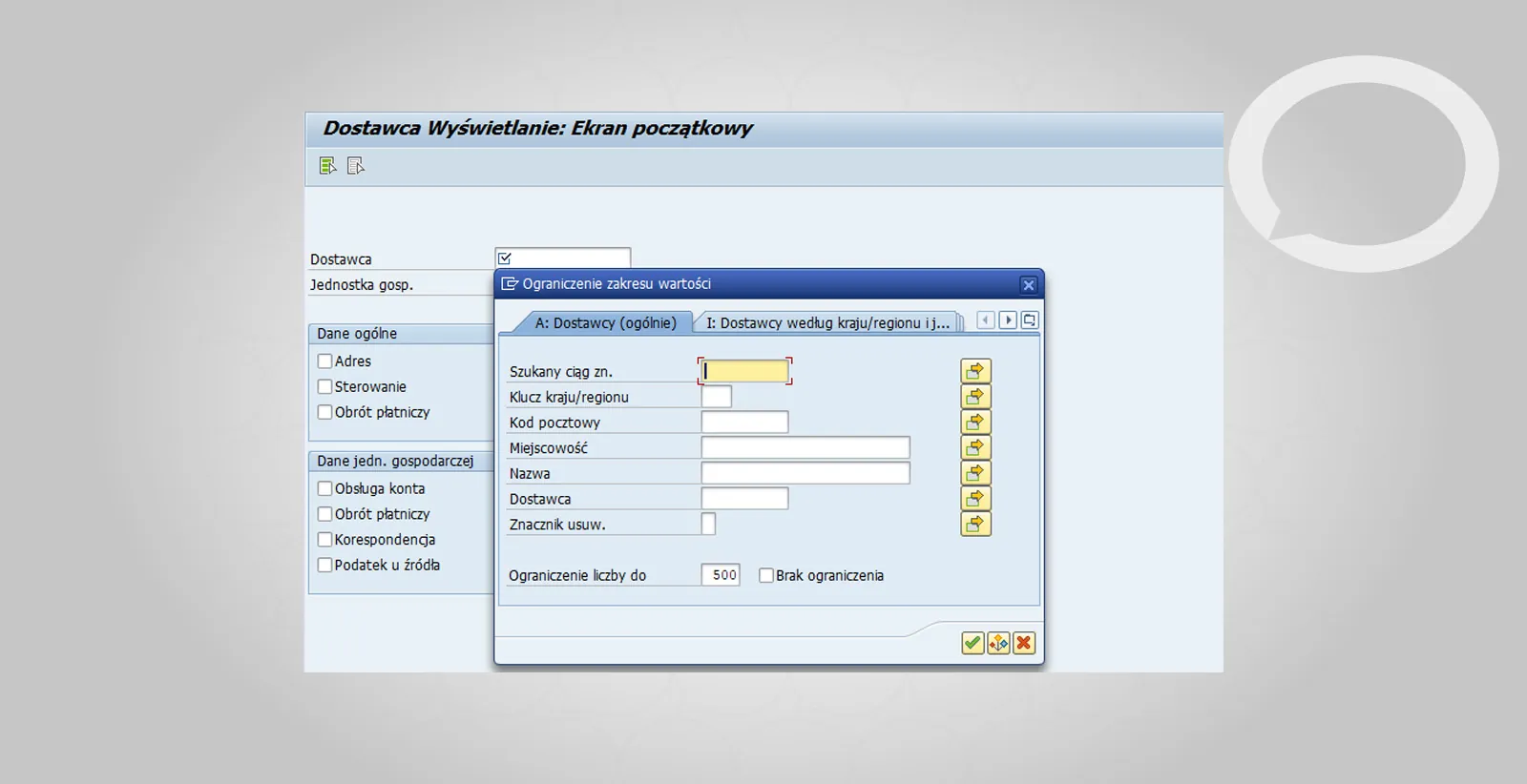
Task: Click the Jednostka gosp. label
Action: point(362,284)
